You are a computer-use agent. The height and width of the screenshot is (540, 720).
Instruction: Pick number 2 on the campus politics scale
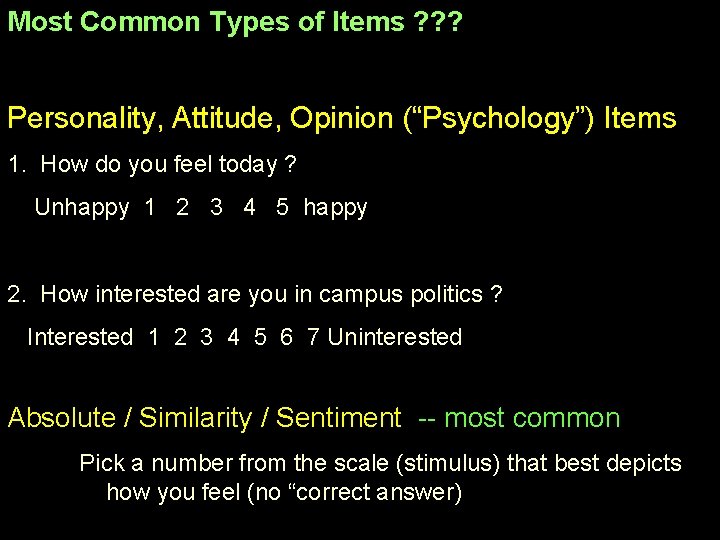tap(180, 338)
